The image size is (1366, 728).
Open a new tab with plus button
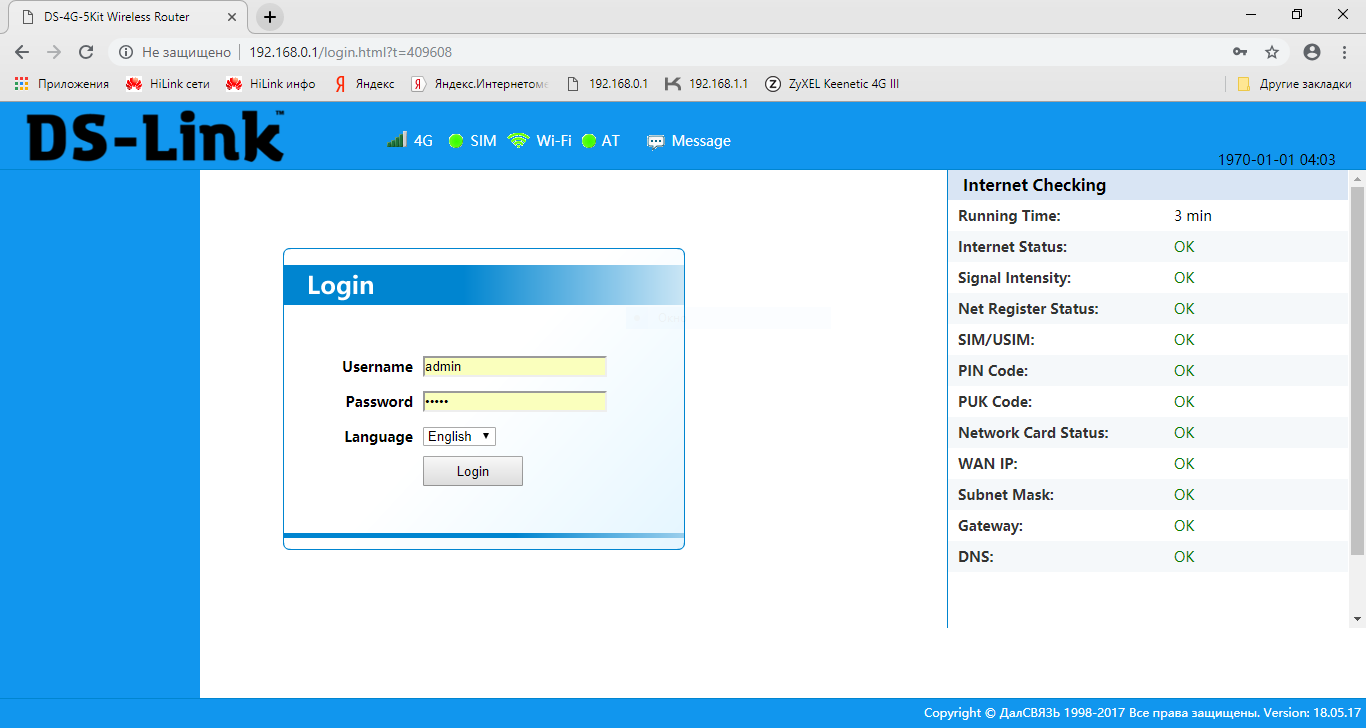point(270,17)
